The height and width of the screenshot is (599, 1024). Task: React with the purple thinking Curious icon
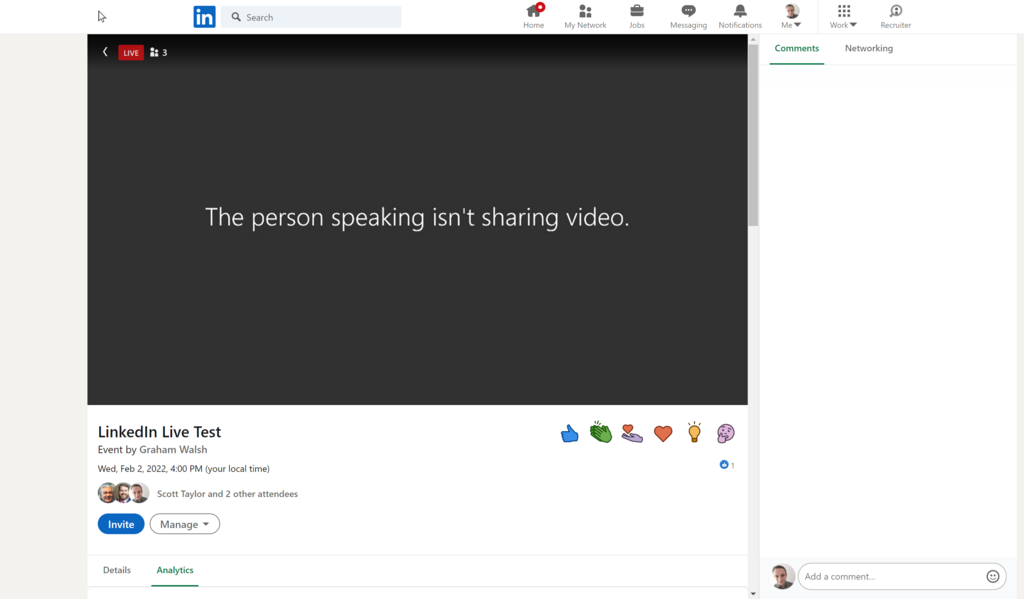click(x=726, y=433)
